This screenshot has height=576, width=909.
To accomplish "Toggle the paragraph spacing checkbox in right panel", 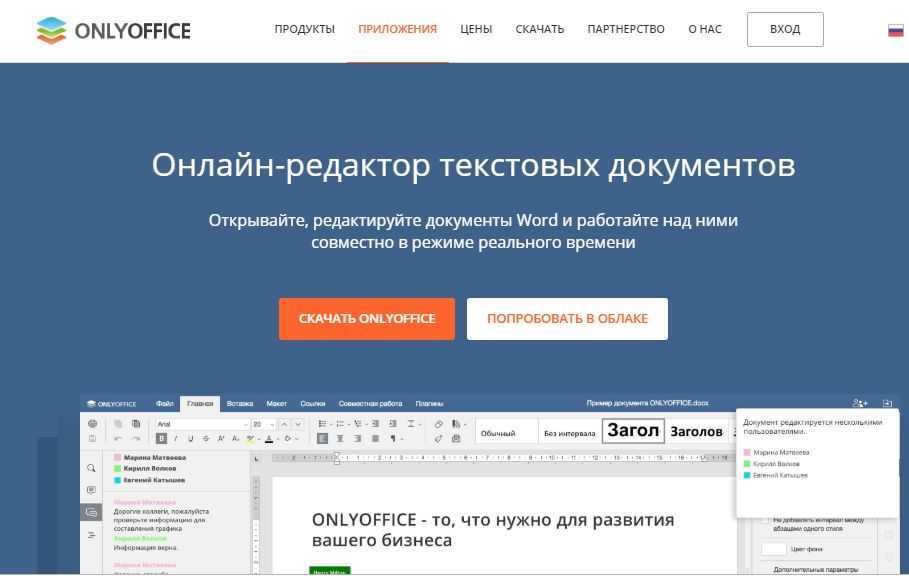I will tap(765, 520).
